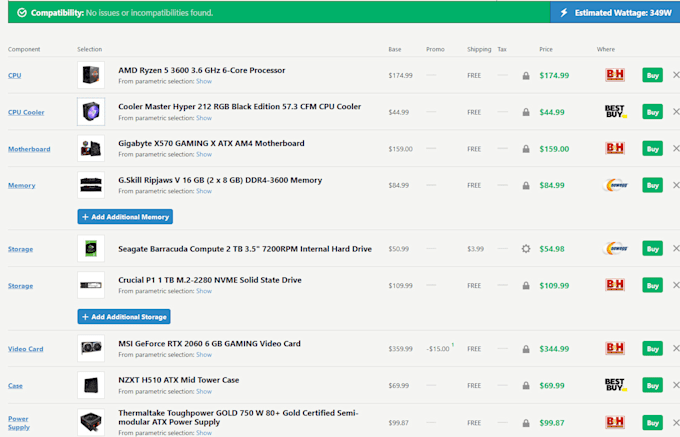Show parametric selection for the Video Card
Screen dimensions: 680x437
pyautogui.click(x=204, y=355)
